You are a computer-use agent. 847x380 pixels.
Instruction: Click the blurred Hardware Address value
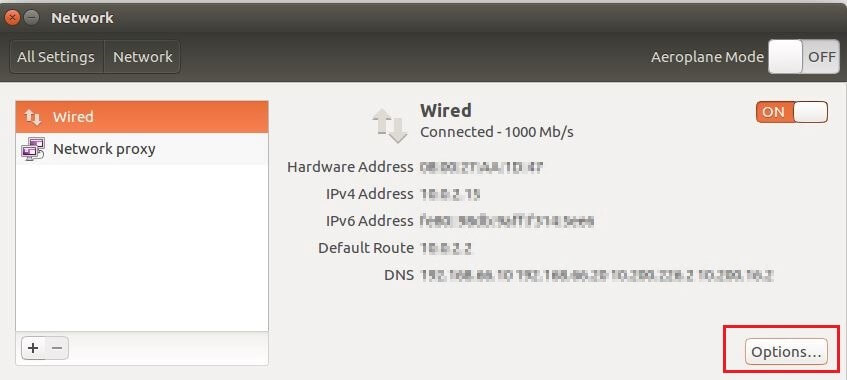click(x=481, y=167)
